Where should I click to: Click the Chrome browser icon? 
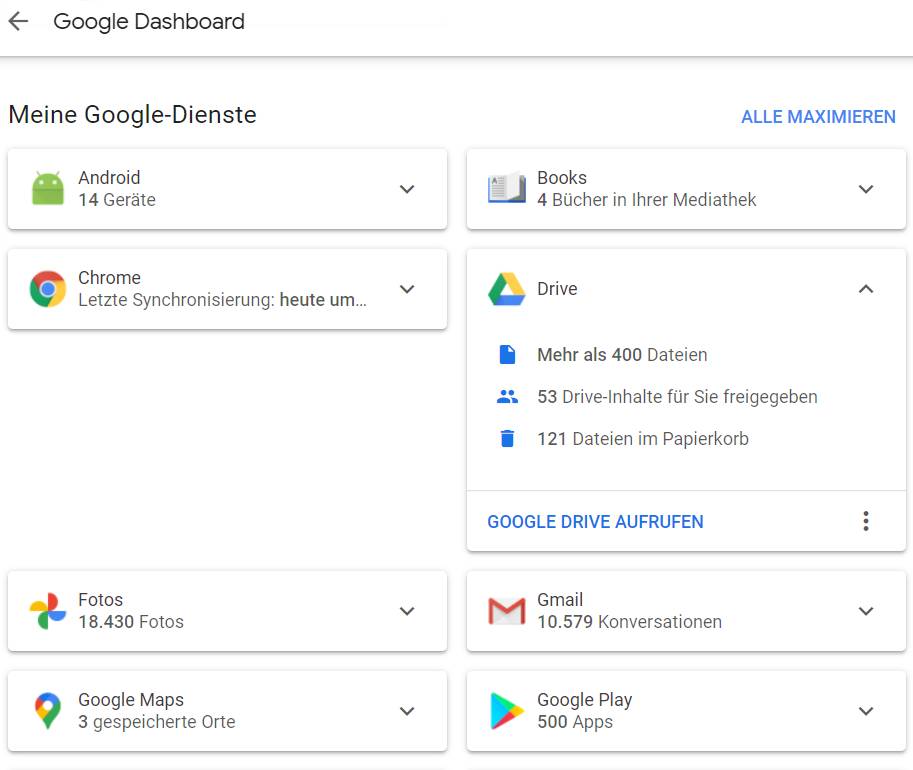tap(47, 289)
